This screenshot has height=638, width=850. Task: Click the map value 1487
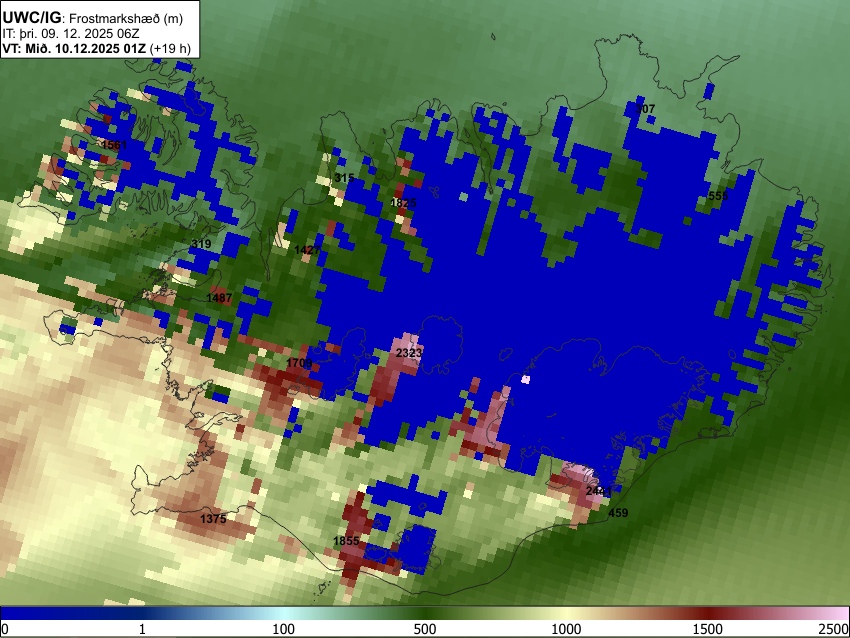coord(219,298)
